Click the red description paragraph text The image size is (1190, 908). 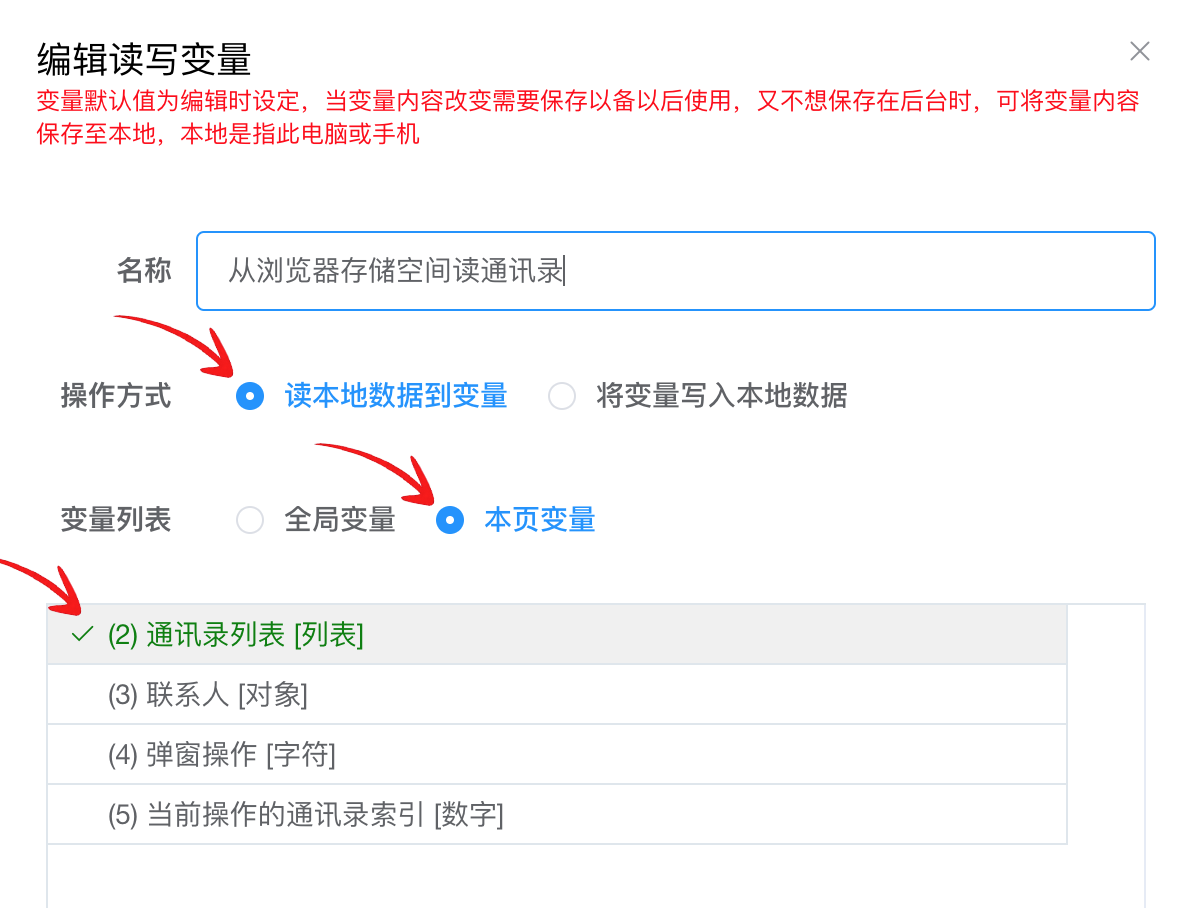click(588, 117)
